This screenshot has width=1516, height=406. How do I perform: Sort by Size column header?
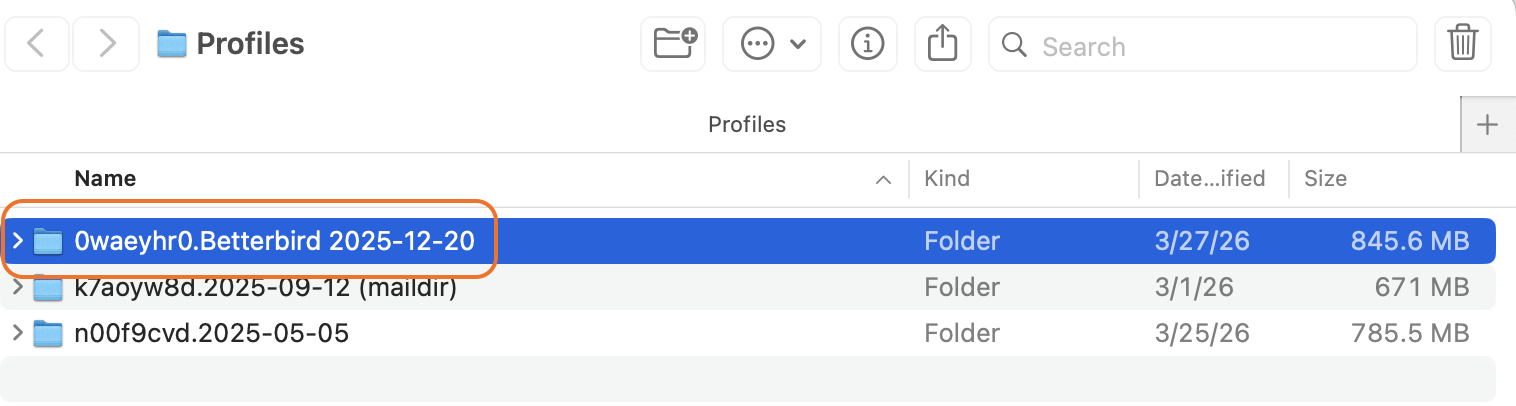click(1325, 179)
